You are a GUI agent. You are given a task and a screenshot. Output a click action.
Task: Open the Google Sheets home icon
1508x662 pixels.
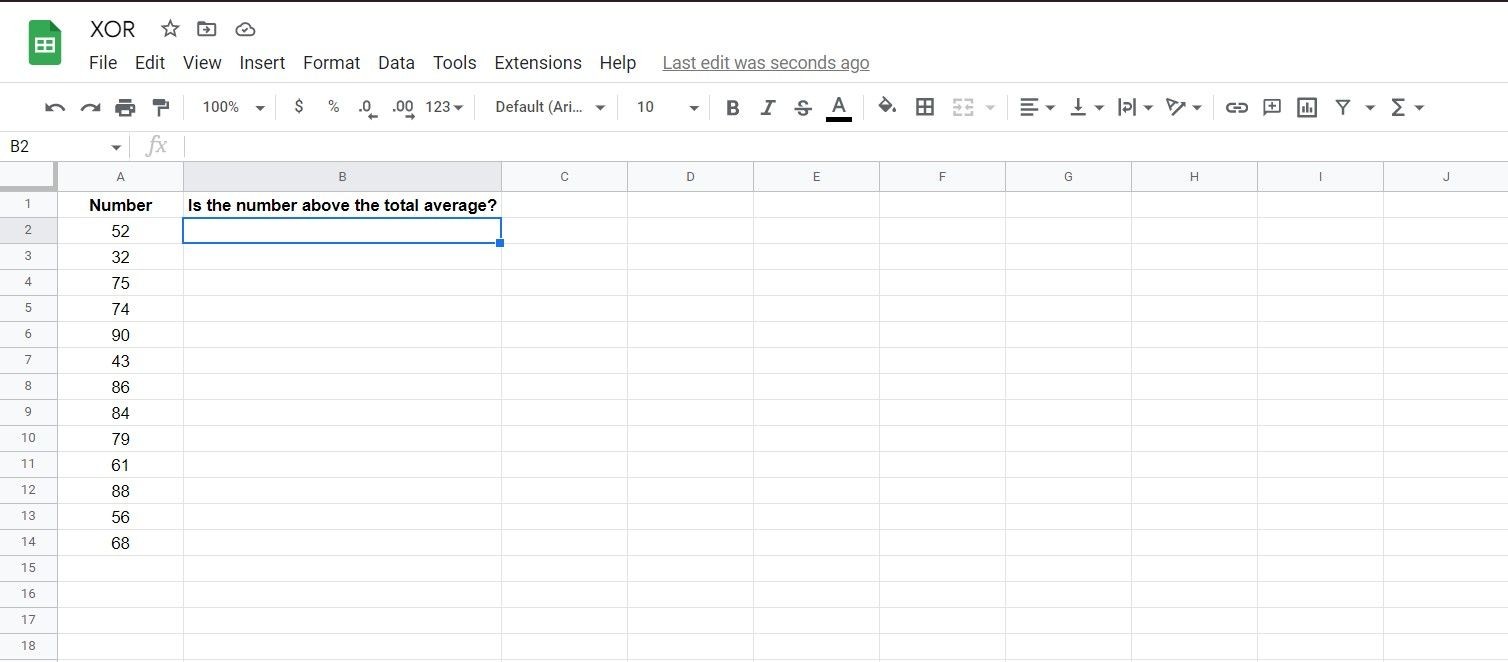pyautogui.click(x=45, y=44)
